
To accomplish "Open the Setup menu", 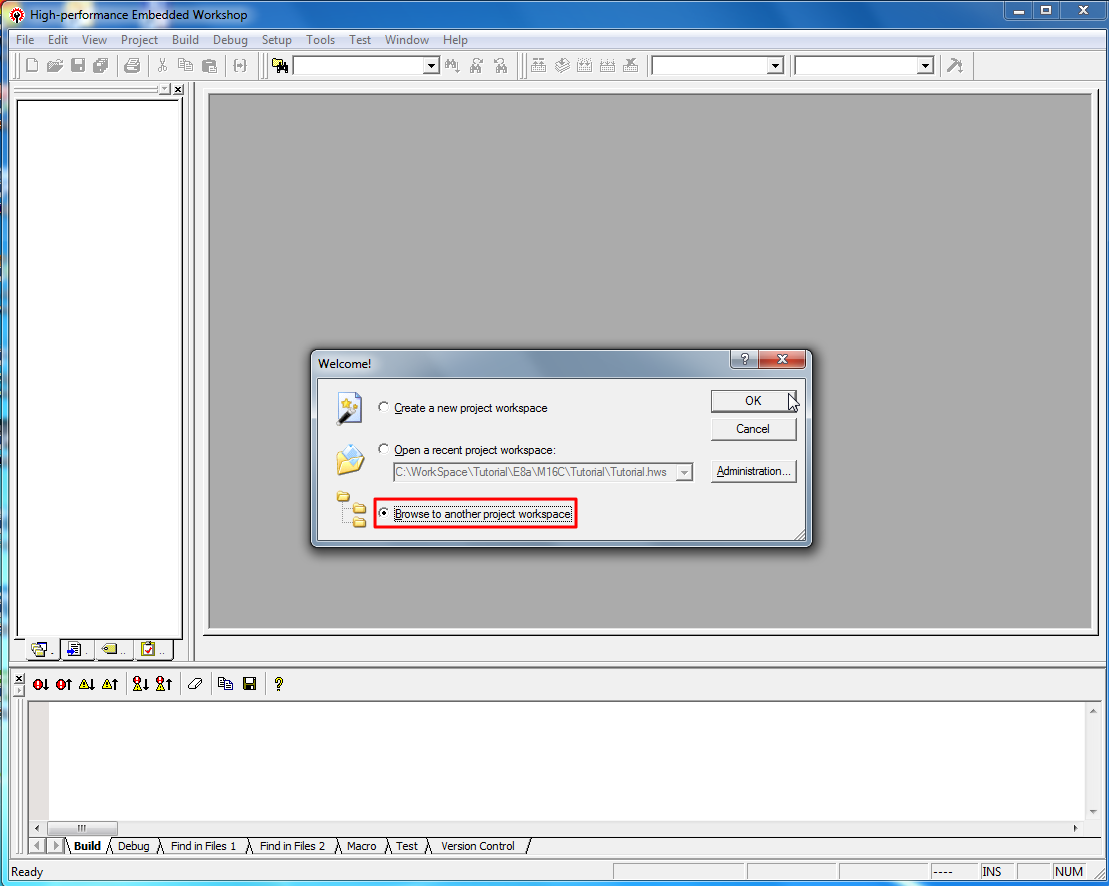I will pos(277,40).
